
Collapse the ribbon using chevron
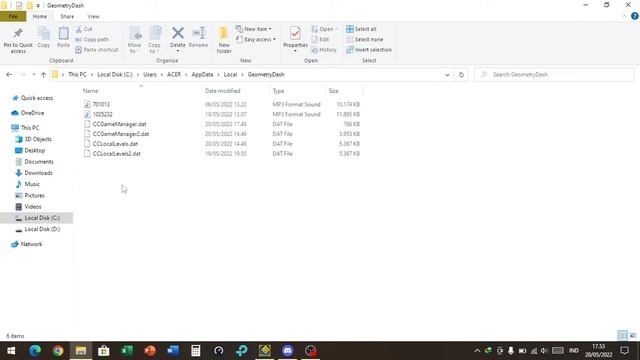point(624,16)
